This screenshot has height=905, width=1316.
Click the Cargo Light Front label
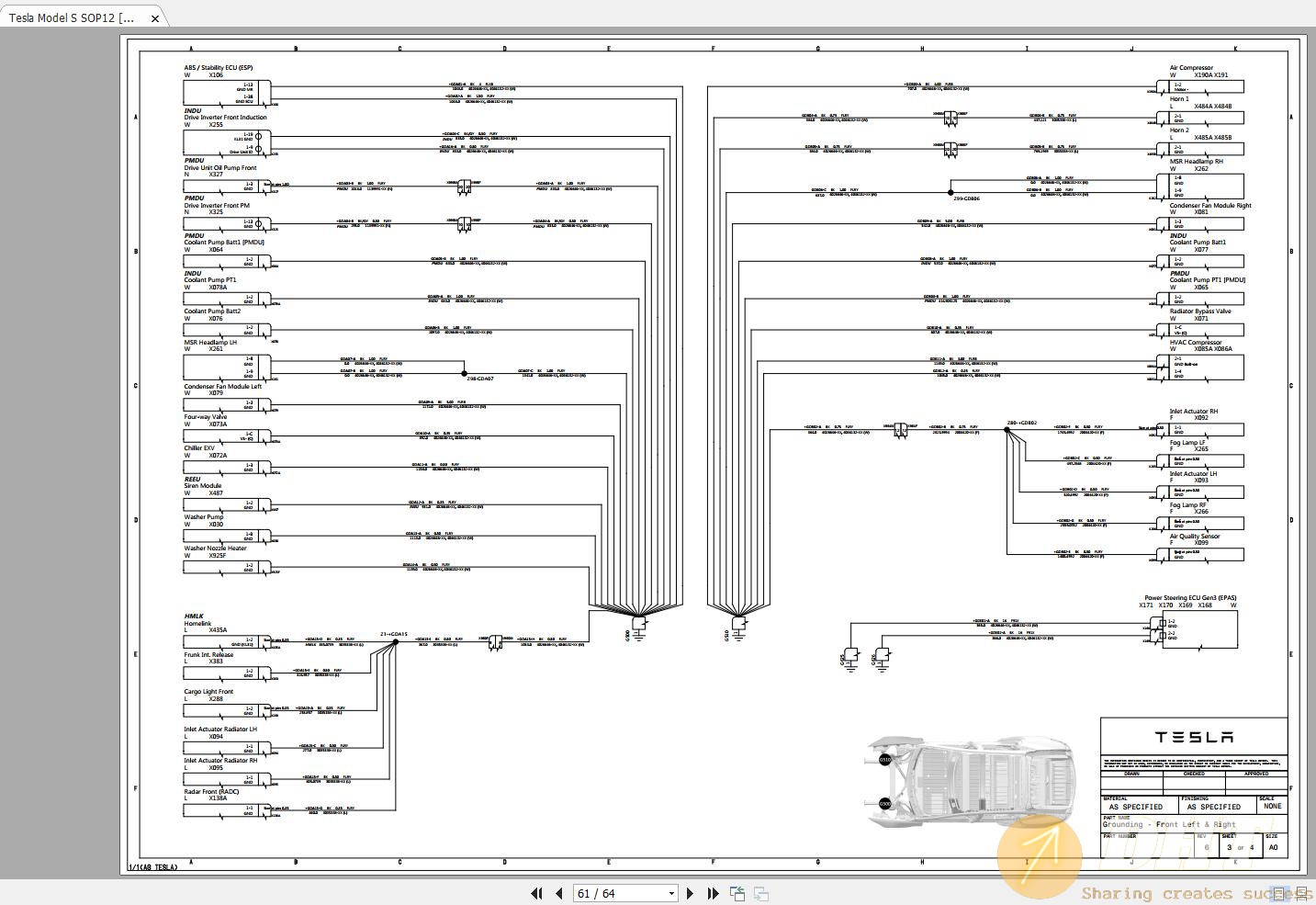click(x=208, y=692)
